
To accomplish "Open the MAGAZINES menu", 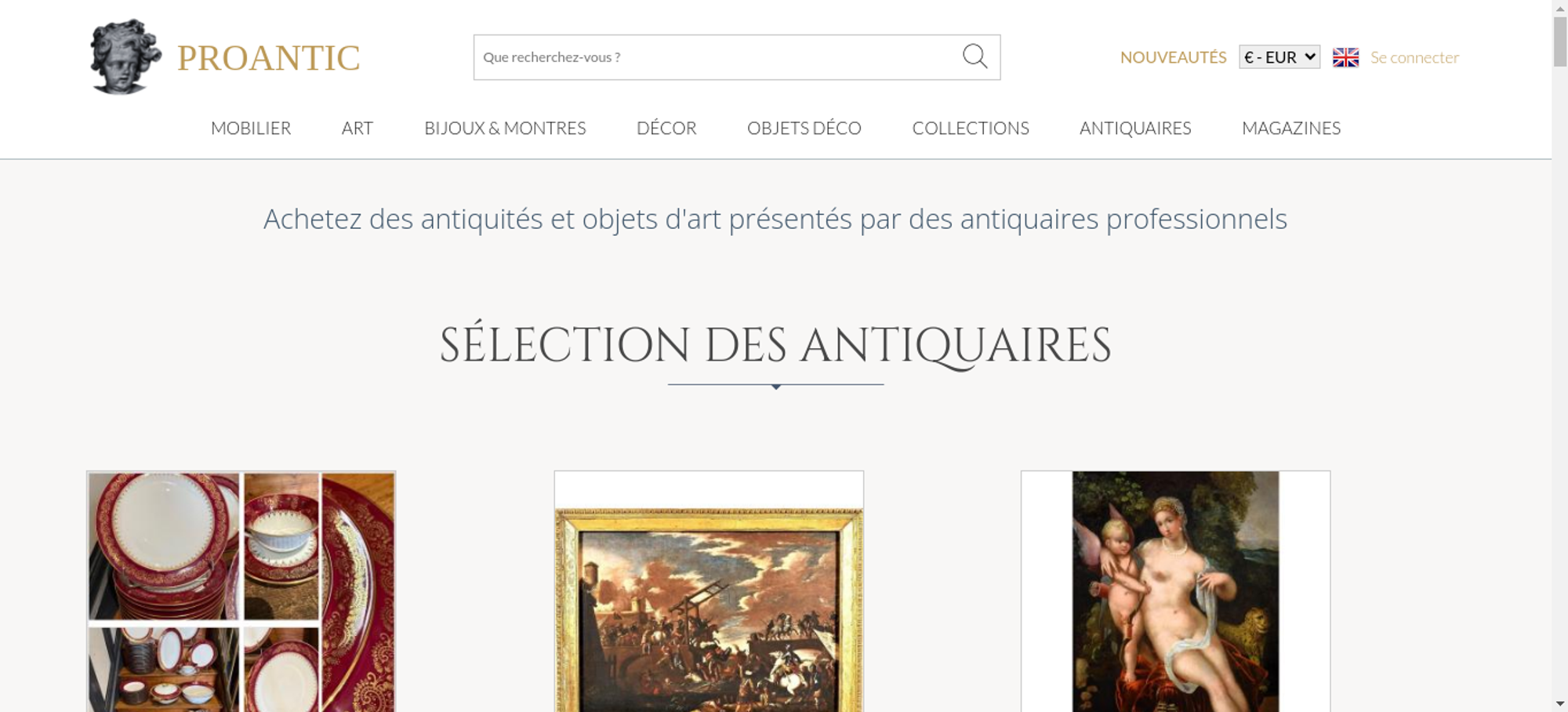I will point(1291,128).
